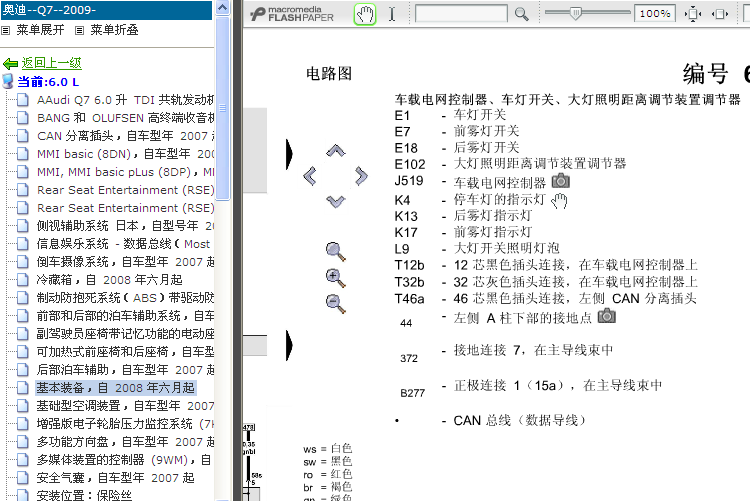Open 可加热式前座椅和后座椅 item
750x501 pixels.
(125, 352)
